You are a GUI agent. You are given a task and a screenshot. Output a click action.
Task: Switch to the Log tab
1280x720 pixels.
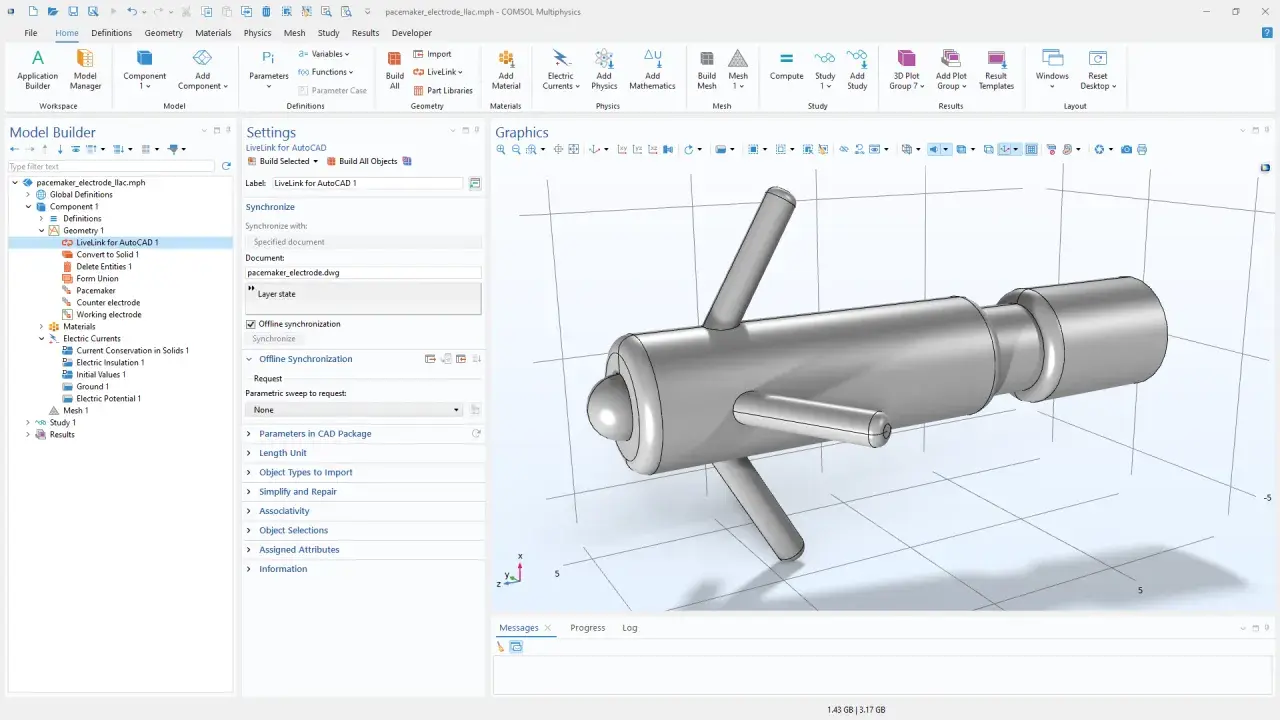point(630,628)
